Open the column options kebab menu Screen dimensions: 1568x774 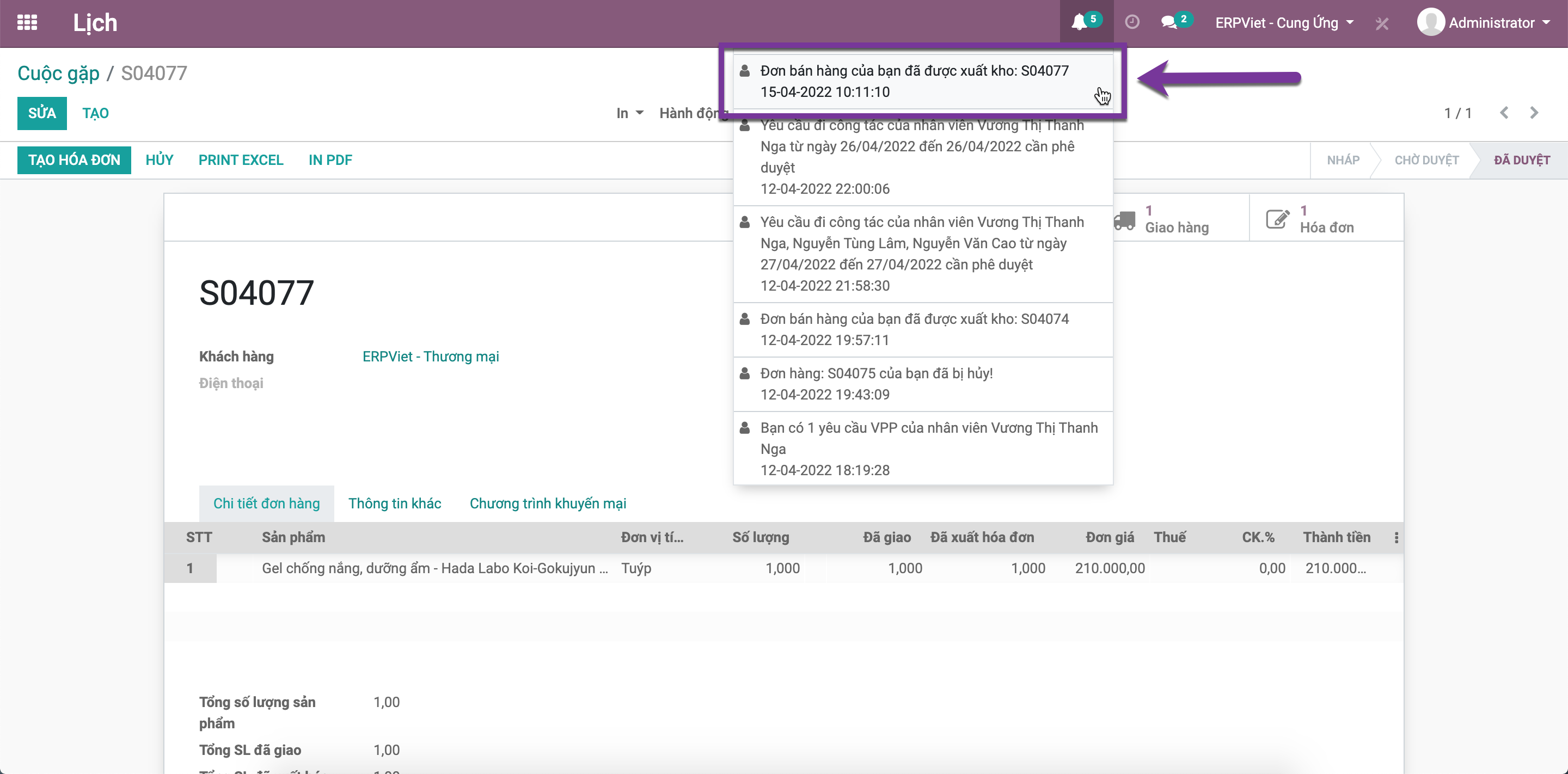(1396, 537)
